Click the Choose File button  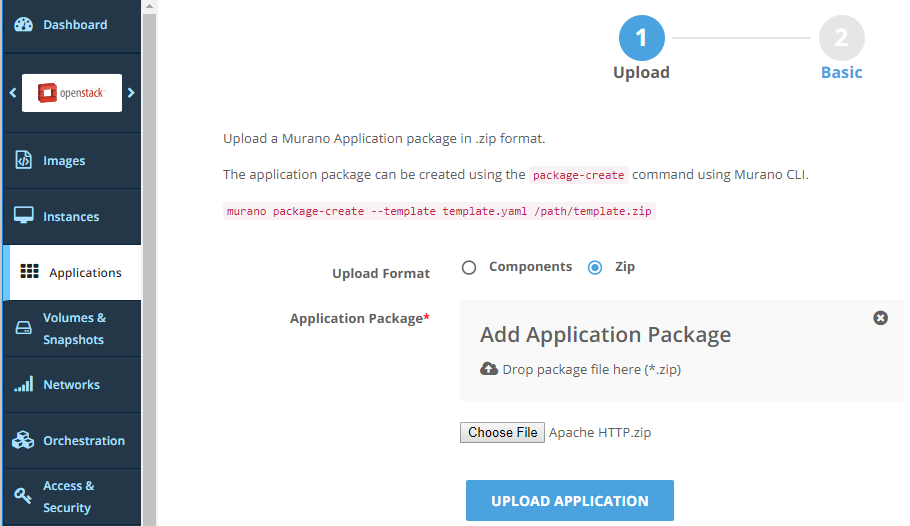tap(503, 433)
